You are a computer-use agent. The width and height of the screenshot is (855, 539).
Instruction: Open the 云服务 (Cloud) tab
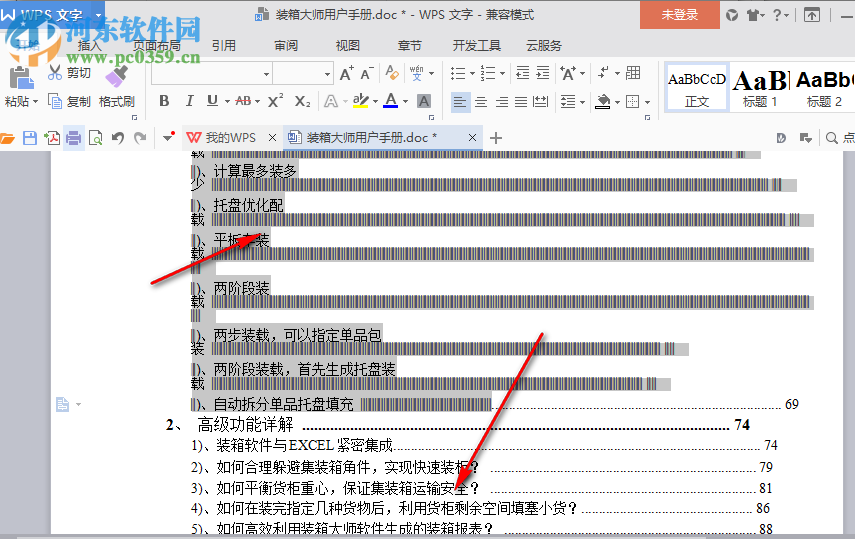[x=544, y=45]
